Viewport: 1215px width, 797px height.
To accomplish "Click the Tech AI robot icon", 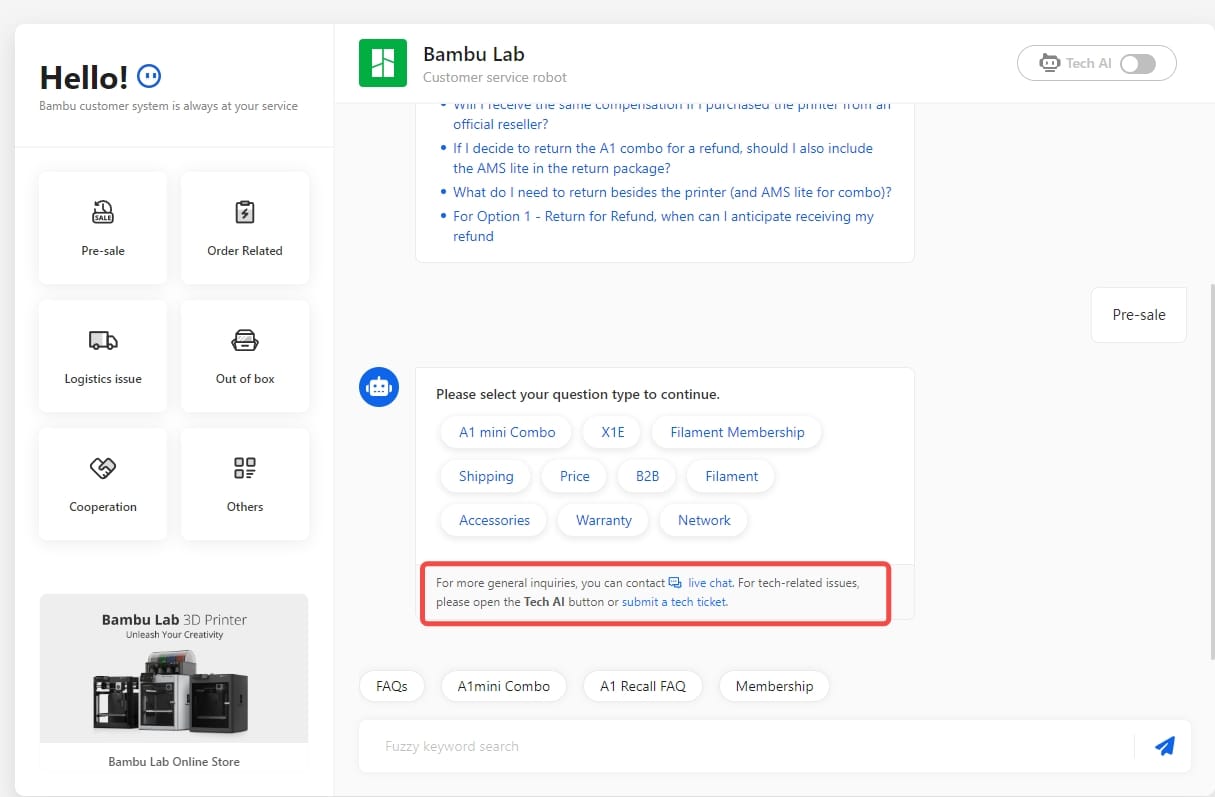I will pos(1049,63).
